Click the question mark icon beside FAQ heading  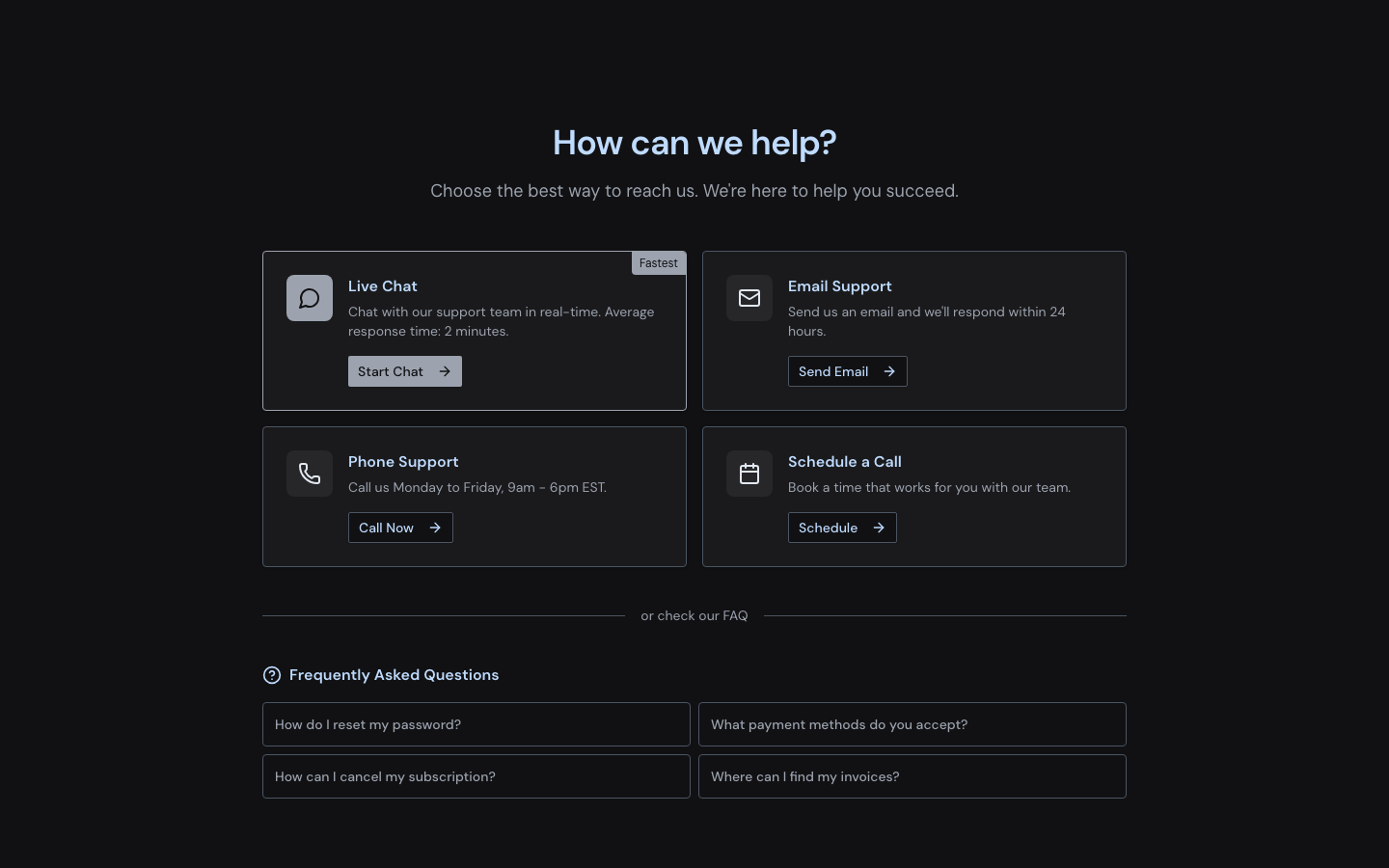(x=272, y=675)
